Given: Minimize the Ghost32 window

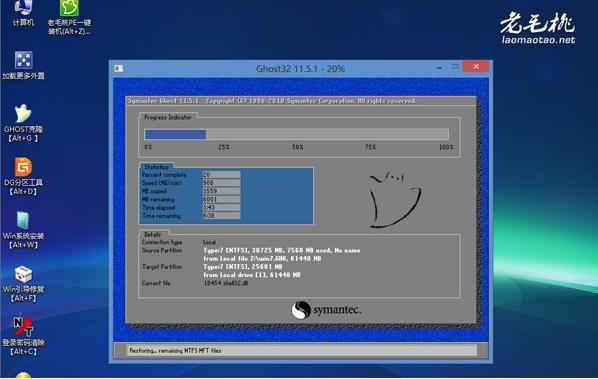Looking at the screenshot, I should (439, 67).
